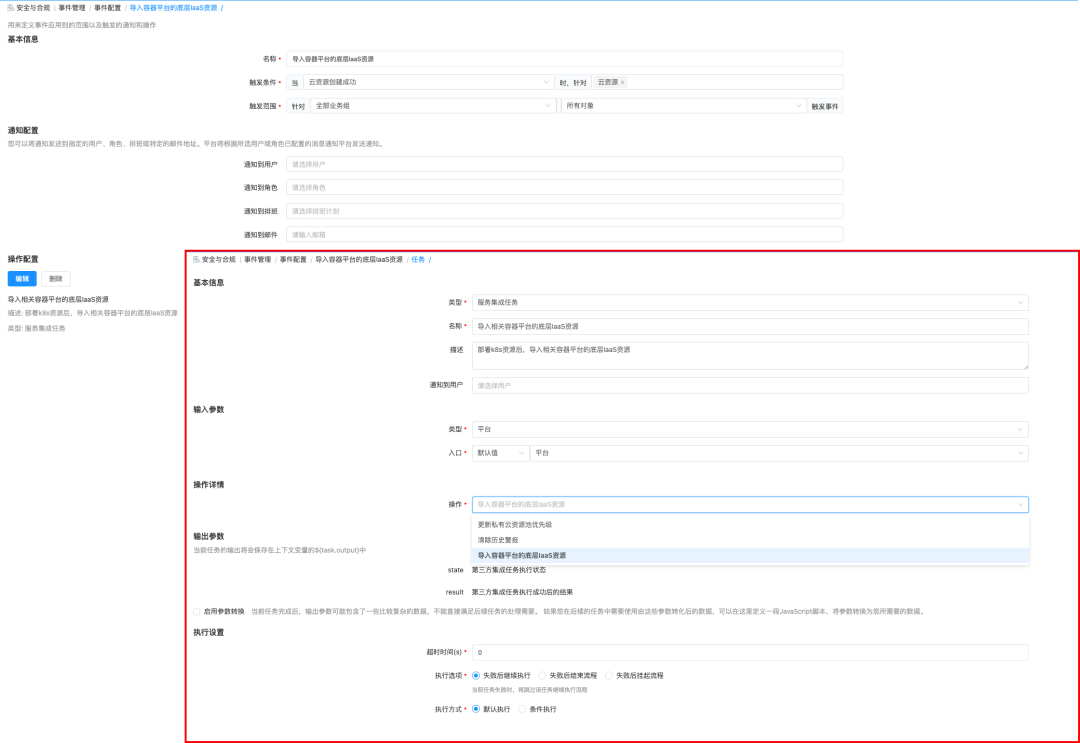The width and height of the screenshot is (1080, 743).
Task: Click the shield icon in the task panel breadcrumb
Action: (196, 258)
